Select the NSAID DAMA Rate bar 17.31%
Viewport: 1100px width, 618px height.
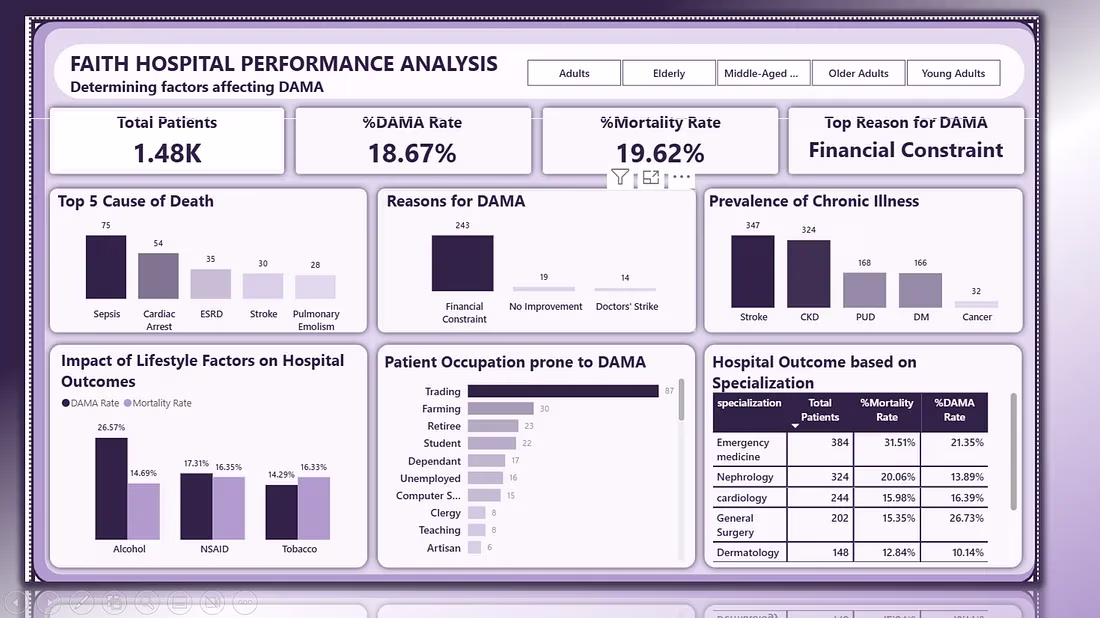pos(196,506)
